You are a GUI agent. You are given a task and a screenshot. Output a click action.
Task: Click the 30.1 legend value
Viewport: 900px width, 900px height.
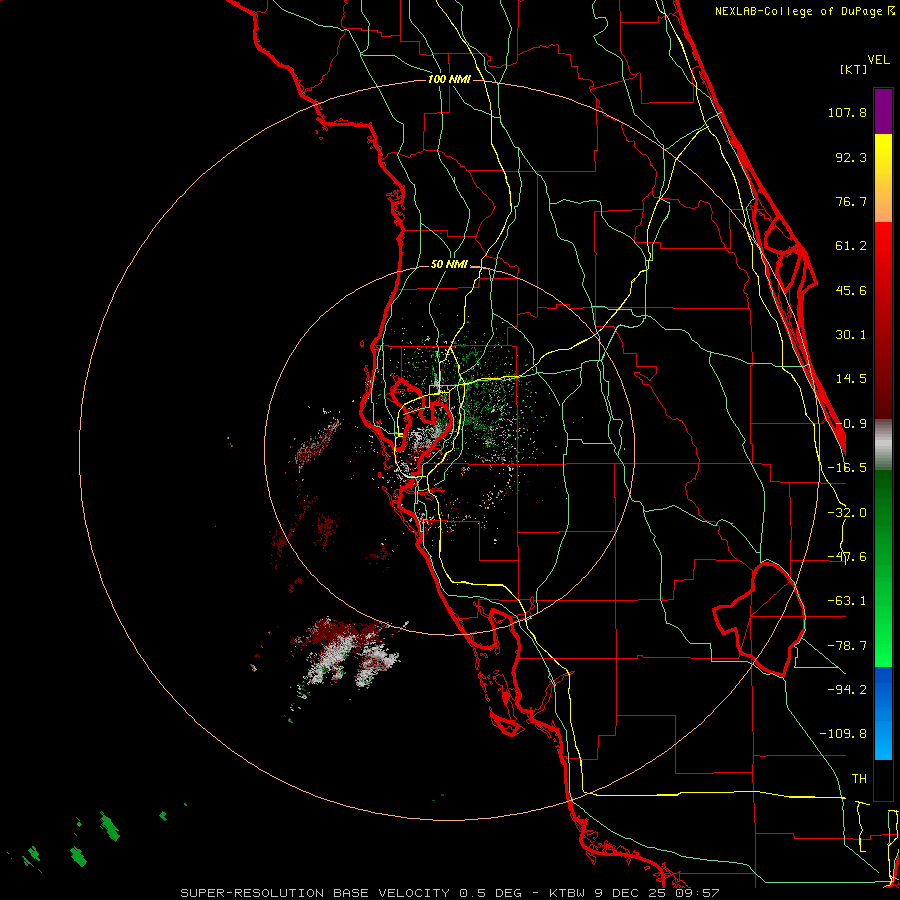click(851, 335)
